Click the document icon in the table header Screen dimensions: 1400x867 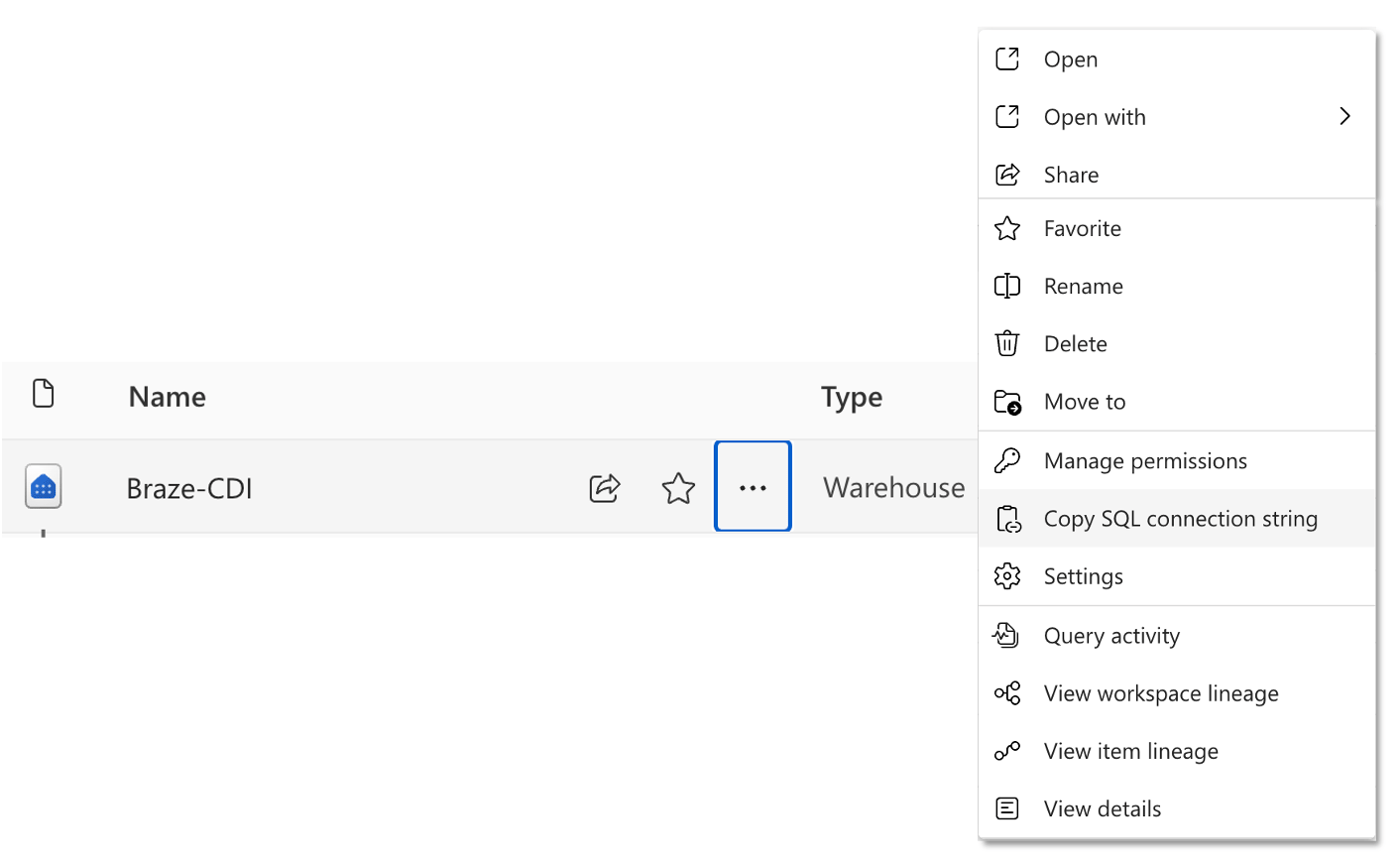coord(43,394)
